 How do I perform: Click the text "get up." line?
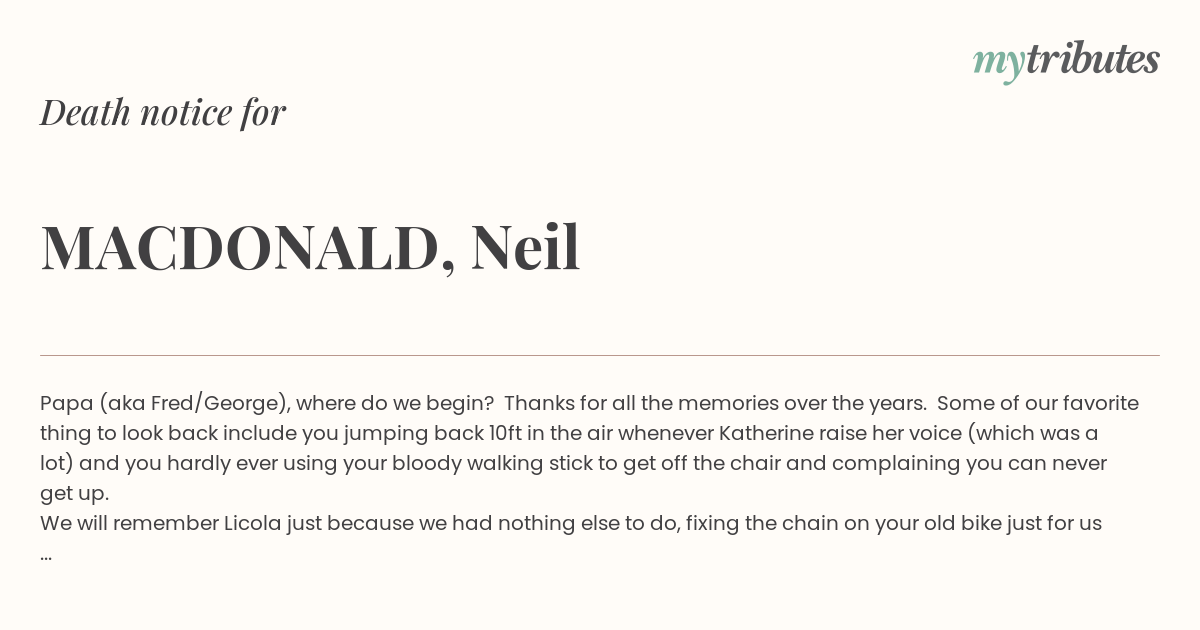tap(74, 494)
